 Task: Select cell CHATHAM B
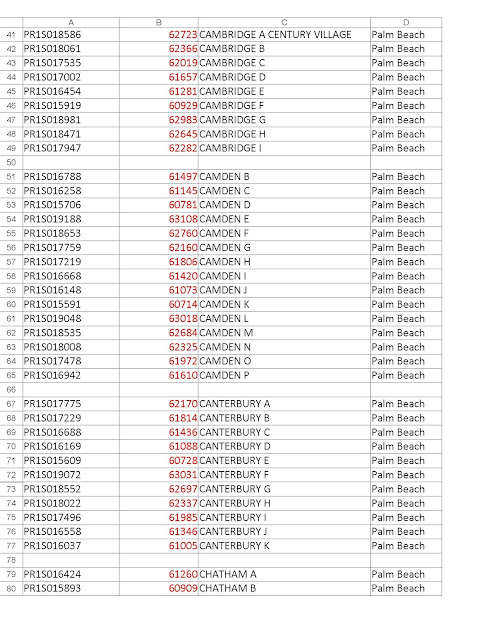coord(284,588)
